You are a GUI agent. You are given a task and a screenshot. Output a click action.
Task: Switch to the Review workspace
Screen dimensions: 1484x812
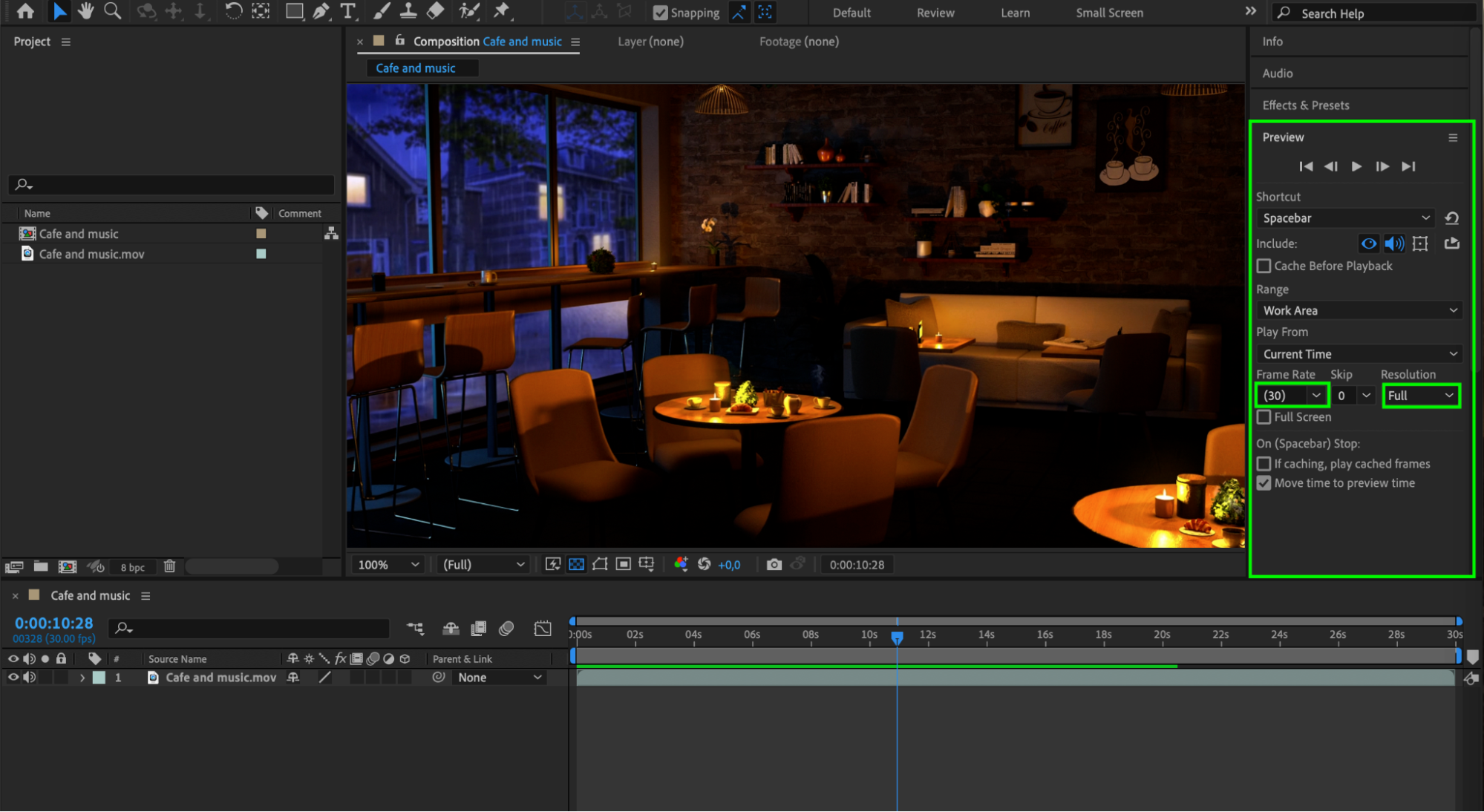click(x=935, y=13)
